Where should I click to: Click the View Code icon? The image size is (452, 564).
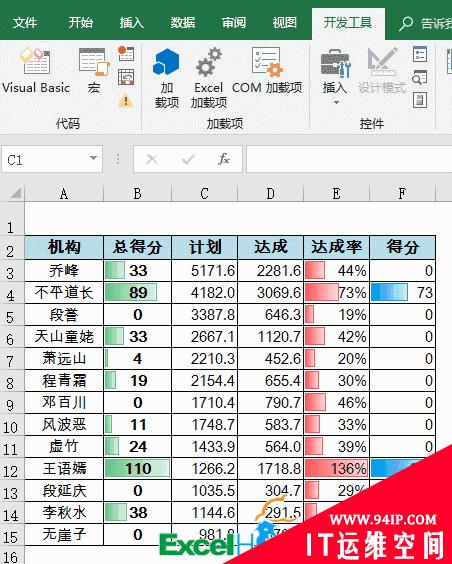coord(420,77)
